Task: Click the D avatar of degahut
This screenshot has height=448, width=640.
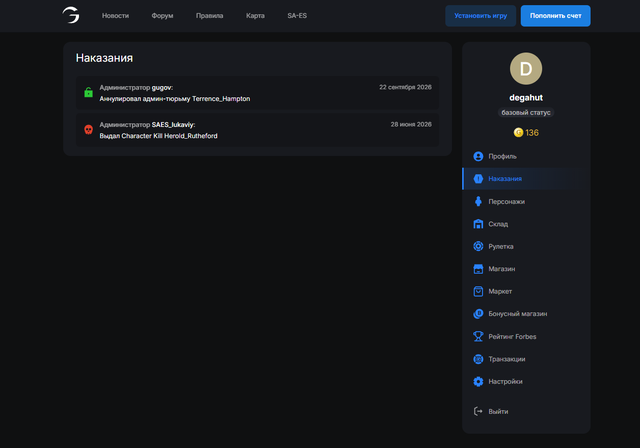Action: coord(526,69)
